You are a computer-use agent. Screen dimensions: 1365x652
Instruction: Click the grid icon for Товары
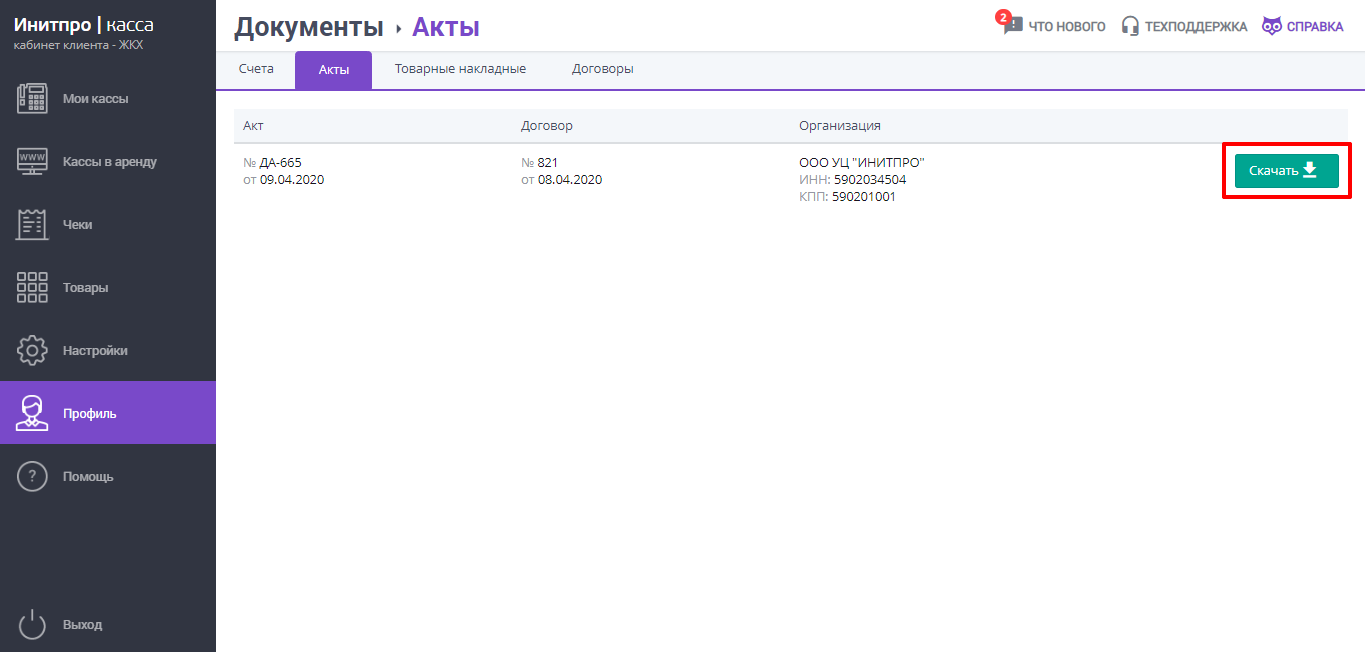tap(32, 287)
